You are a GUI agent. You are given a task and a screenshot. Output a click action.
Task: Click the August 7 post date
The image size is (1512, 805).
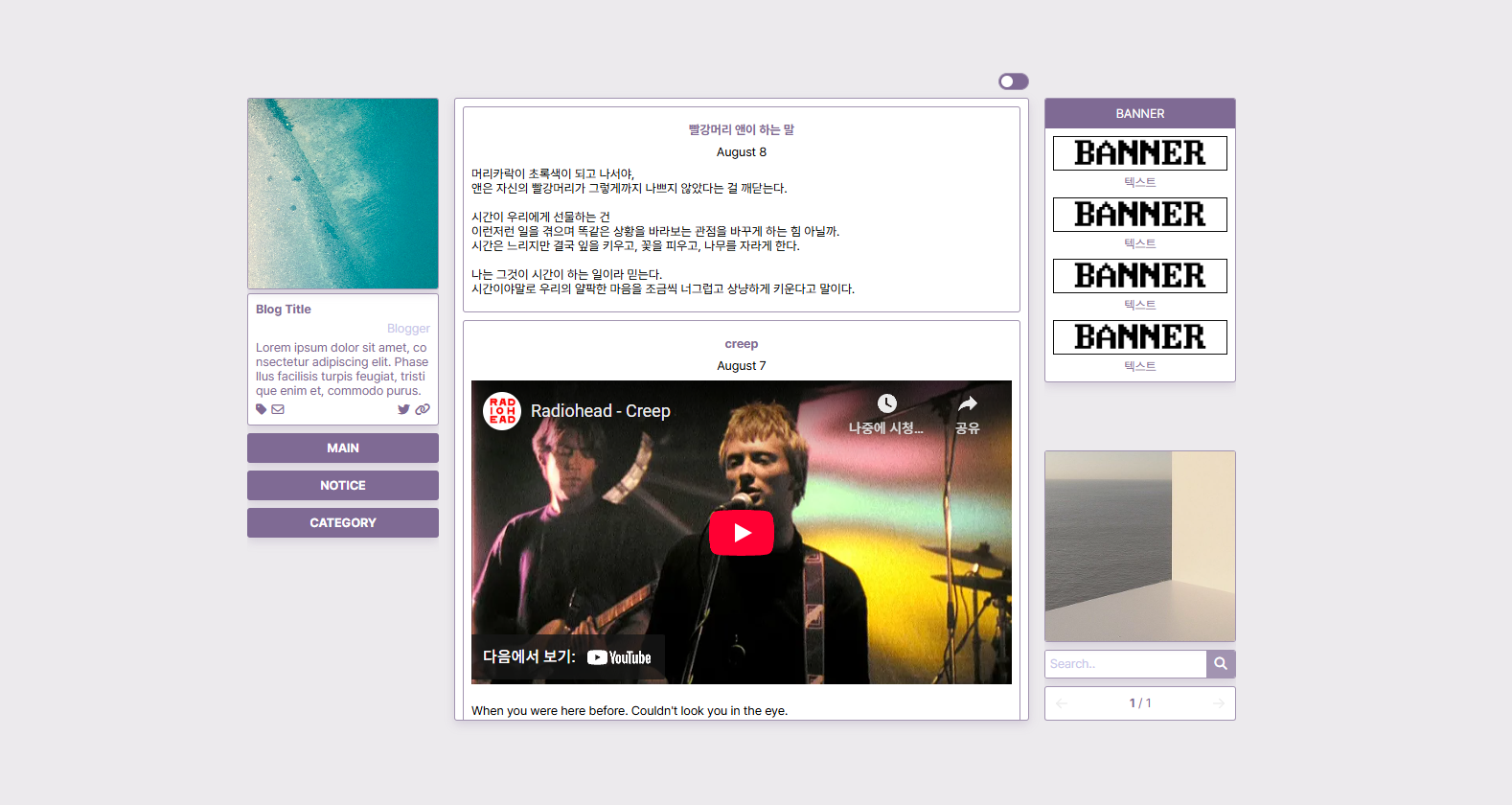click(742, 366)
